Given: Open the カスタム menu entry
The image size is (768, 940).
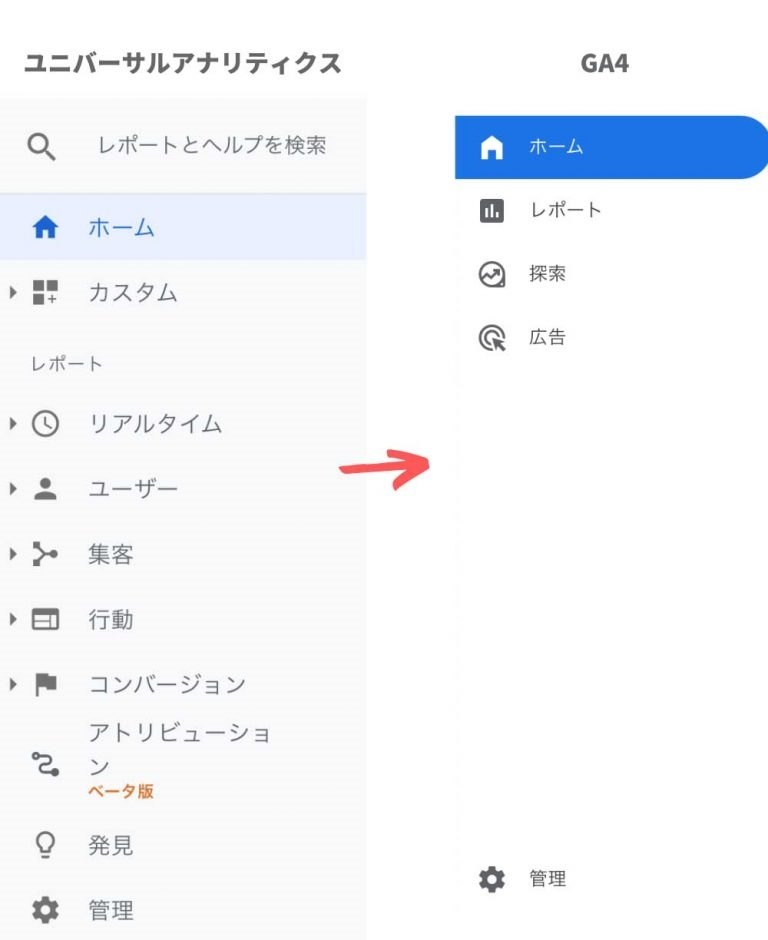Looking at the screenshot, I should pyautogui.click(x=133, y=293).
